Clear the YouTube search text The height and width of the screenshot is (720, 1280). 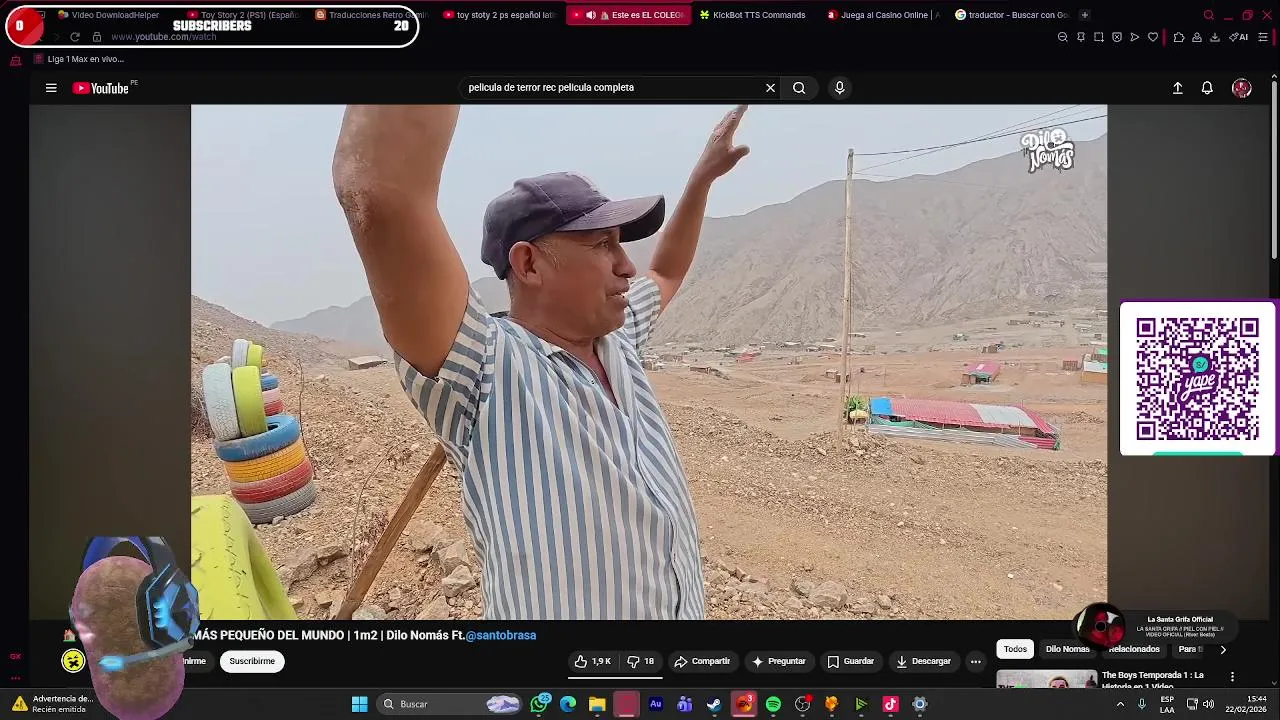pos(770,88)
